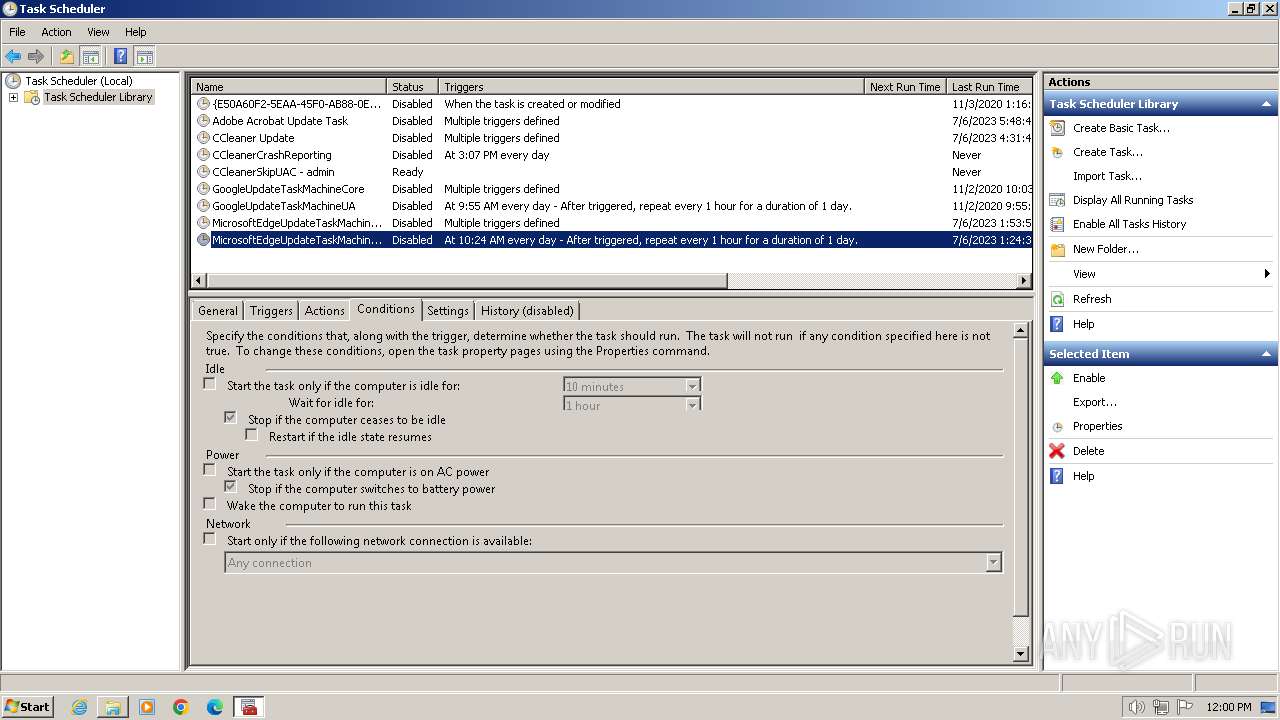This screenshot has height=720, width=1280.
Task: Click Import Task link in Actions pane
Action: [1107, 176]
